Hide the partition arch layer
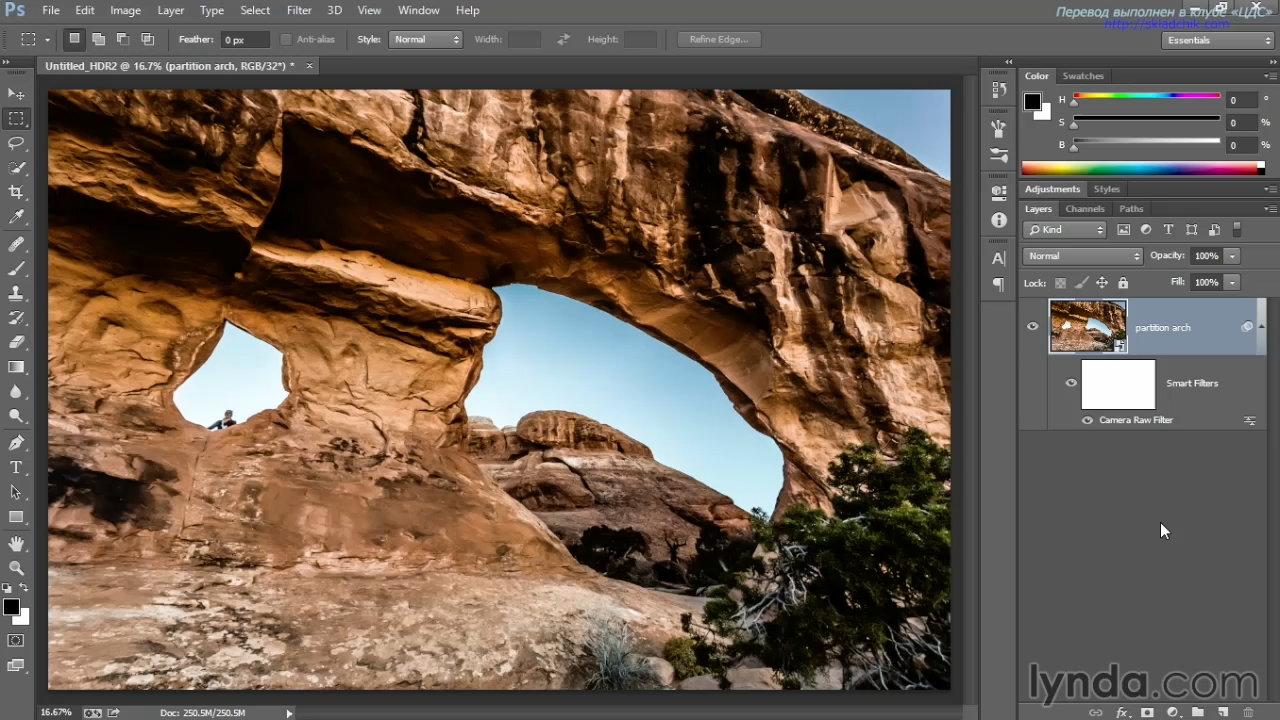The height and width of the screenshot is (720, 1280). click(1032, 326)
